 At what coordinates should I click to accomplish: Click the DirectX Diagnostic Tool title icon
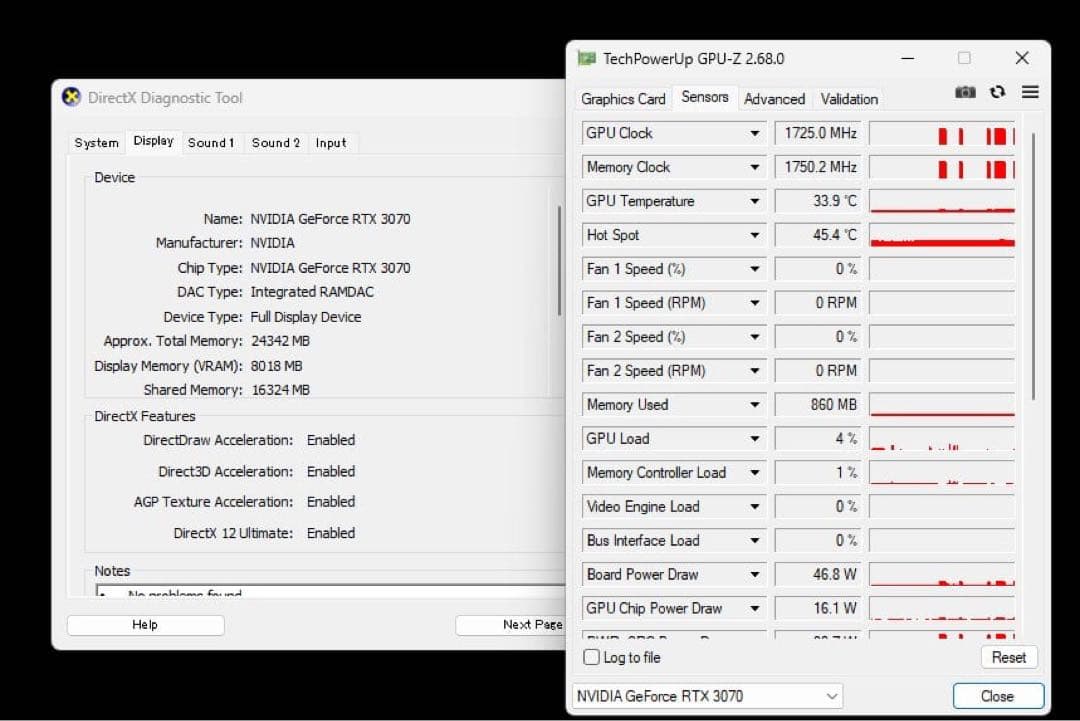[x=71, y=97]
